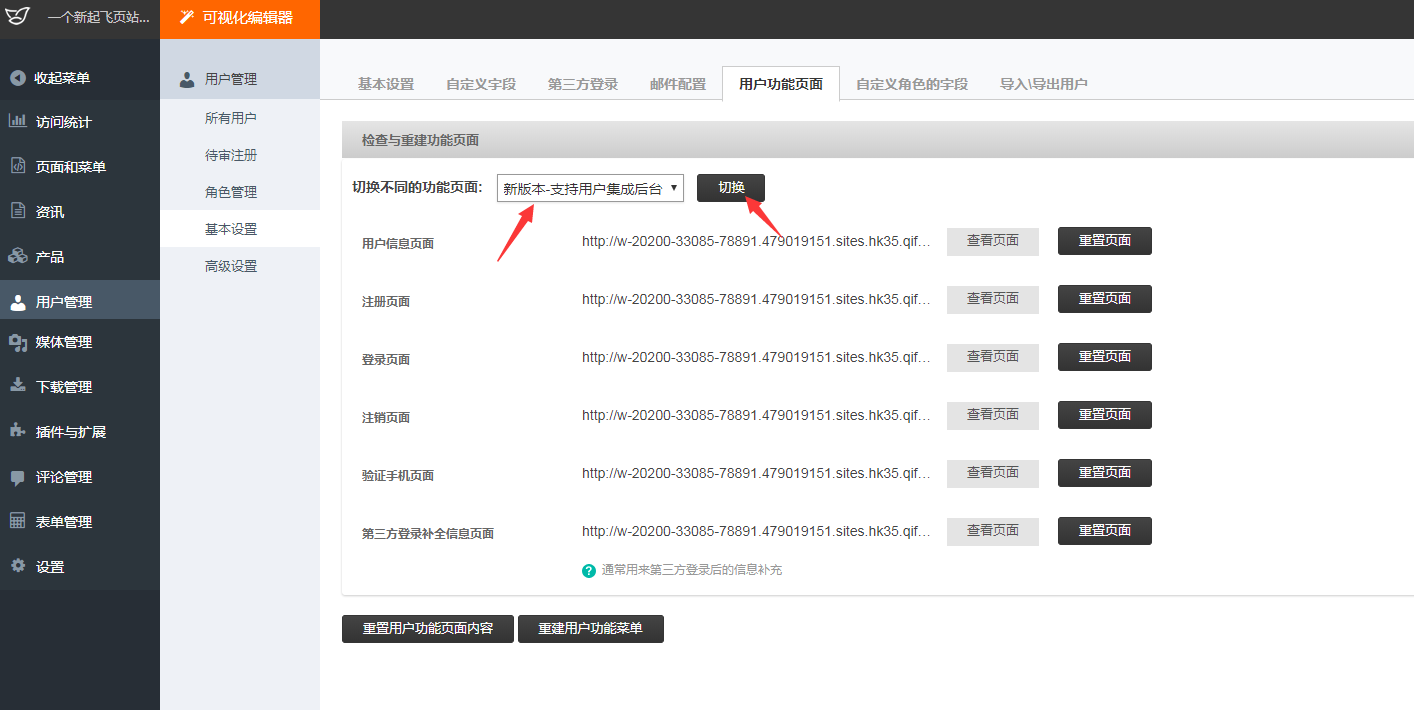Click the 产品 cubes icon
This screenshot has height=710, width=1414.
click(x=18, y=256)
